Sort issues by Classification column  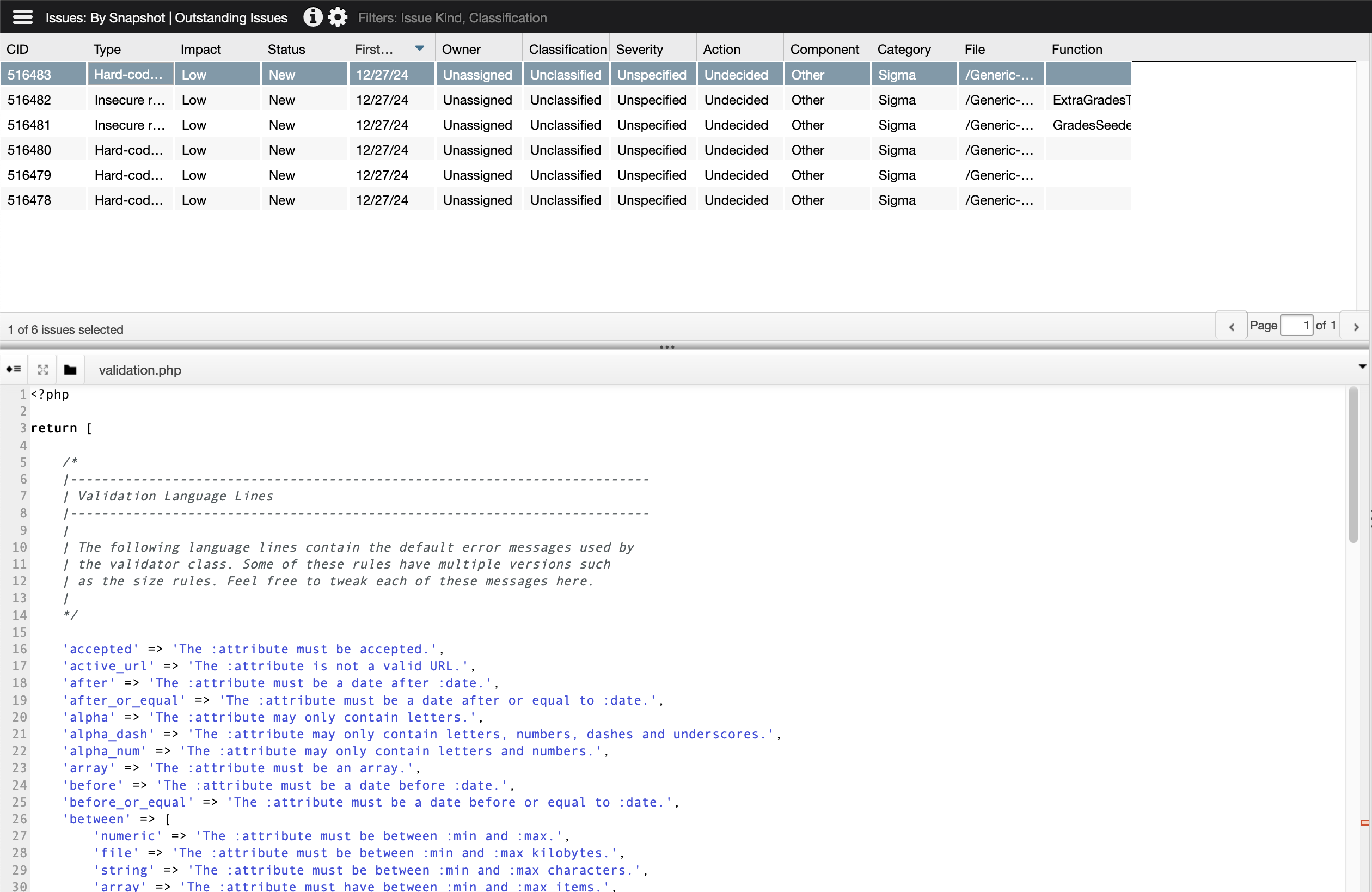pos(566,49)
